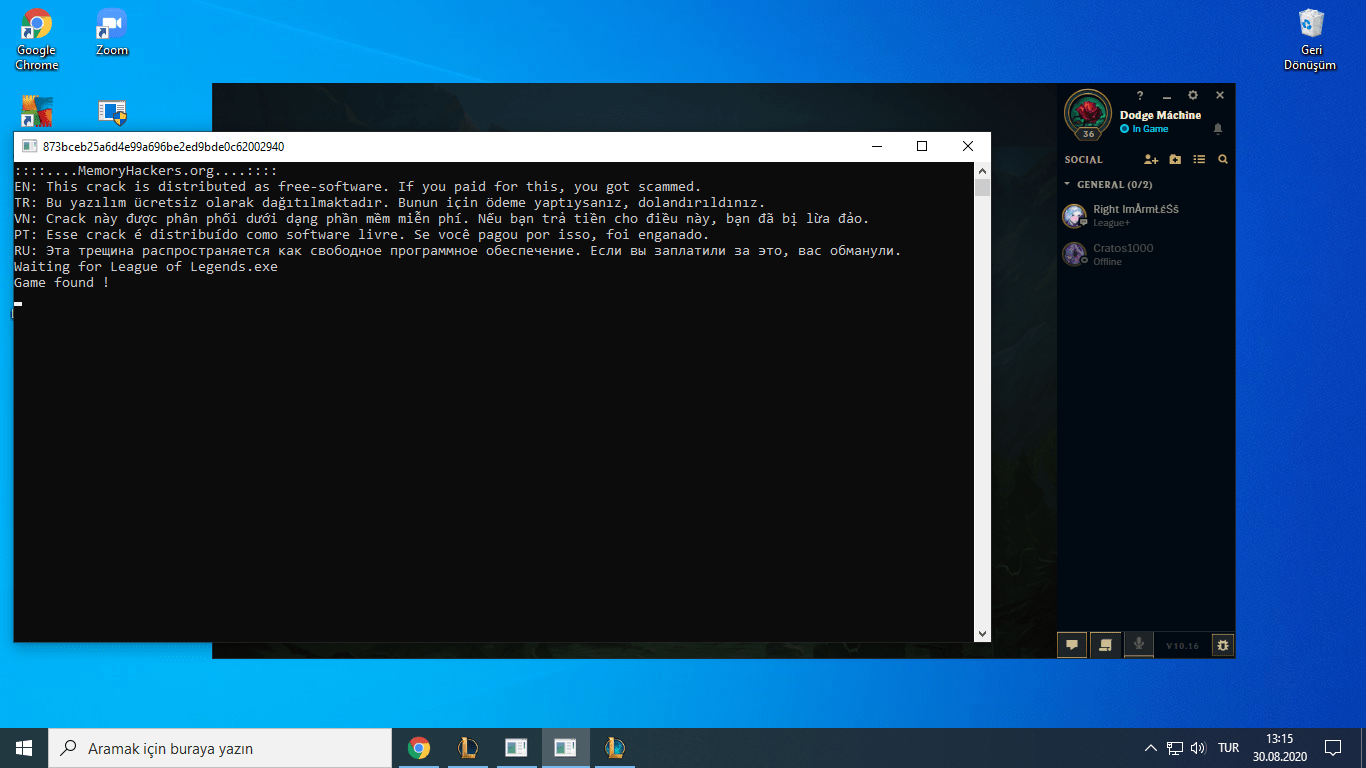Viewport: 1366px width, 768px height.
Task: Open the clock showing 13:15
Action: tap(1279, 748)
